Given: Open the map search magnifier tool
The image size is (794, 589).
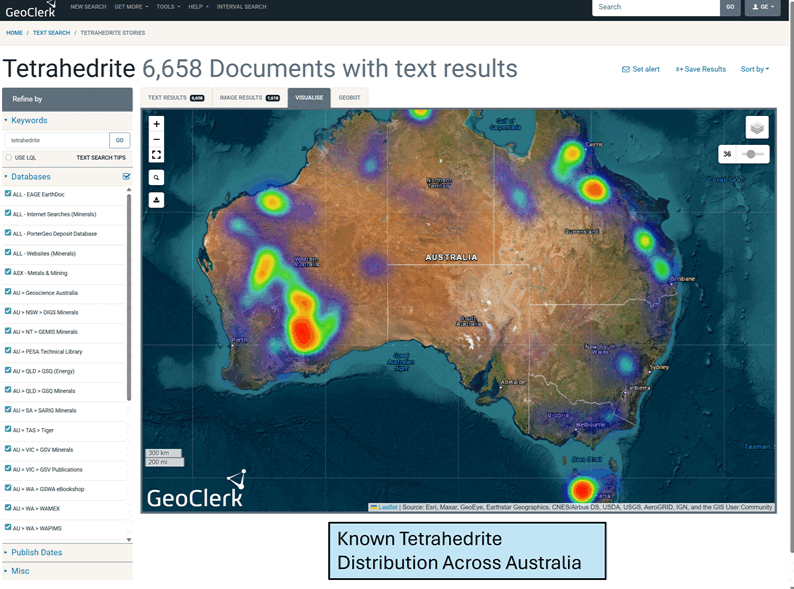Looking at the screenshot, I should [157, 177].
